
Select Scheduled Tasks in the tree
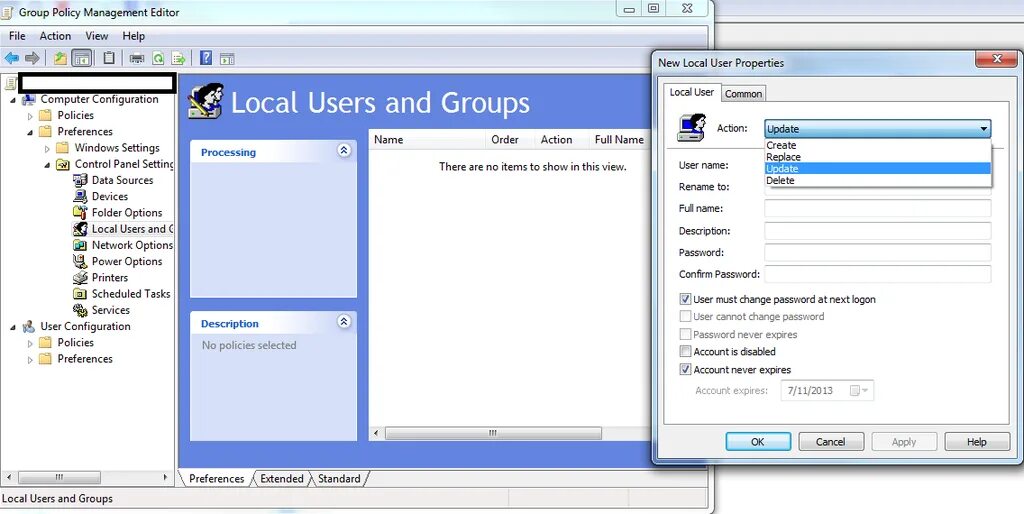pos(131,294)
